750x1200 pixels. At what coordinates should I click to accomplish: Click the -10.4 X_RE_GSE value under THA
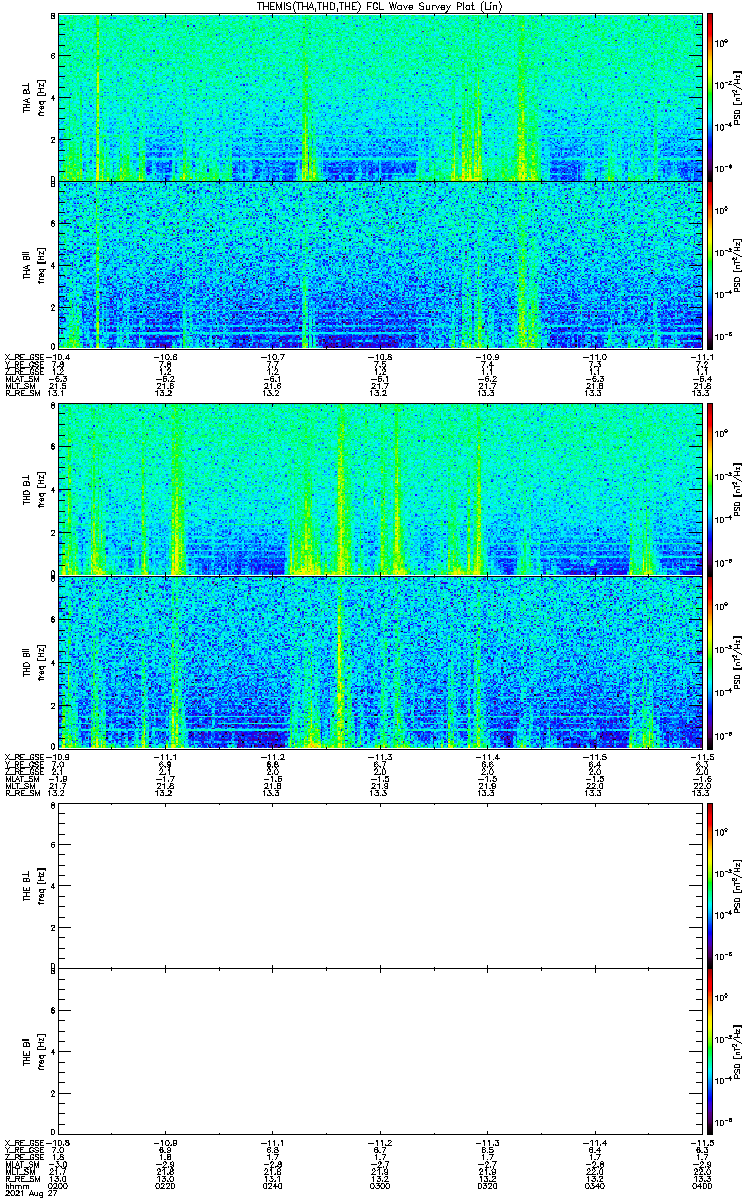(59, 357)
